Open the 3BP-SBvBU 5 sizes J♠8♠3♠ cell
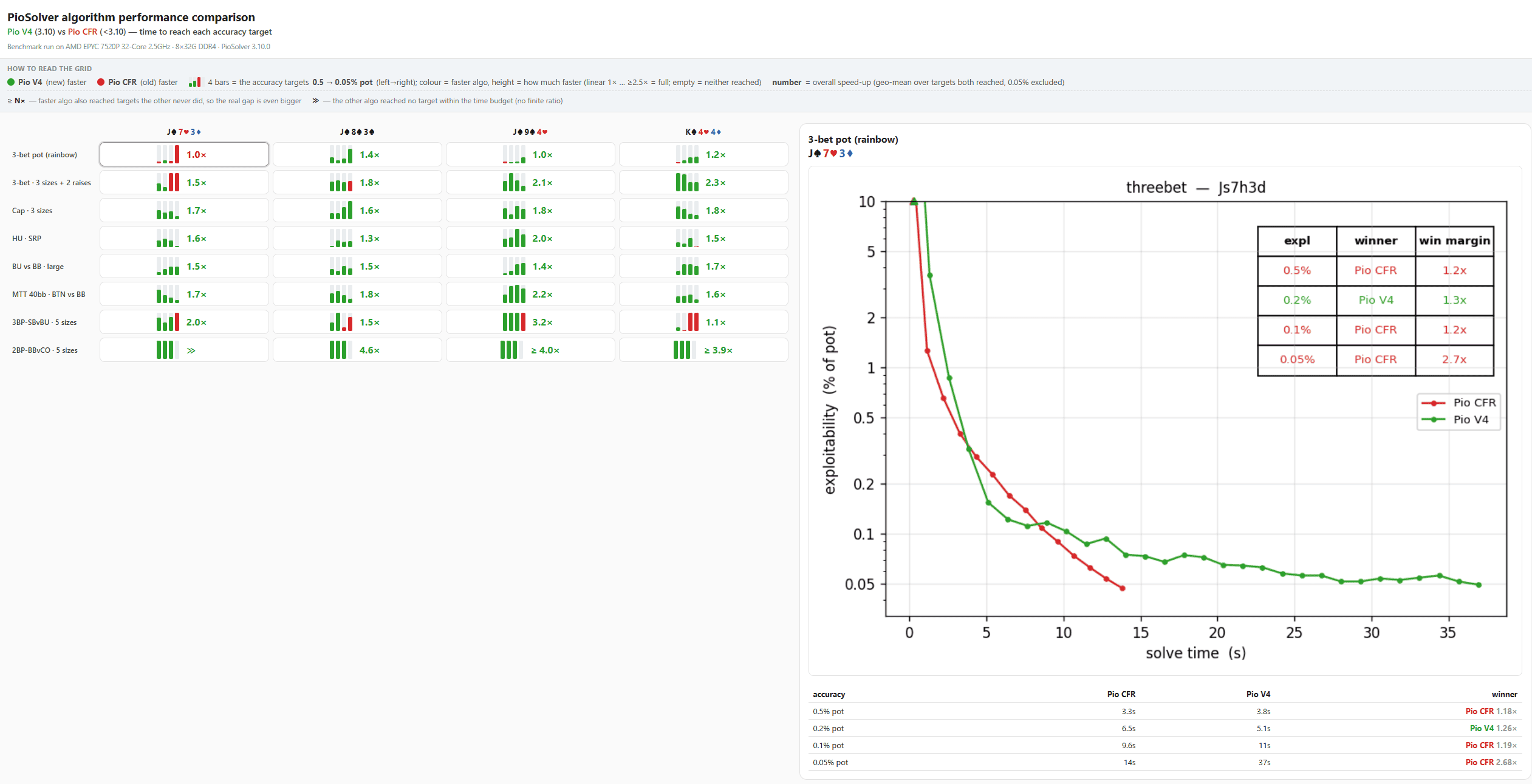This screenshot has height=784, width=1532. click(357, 322)
